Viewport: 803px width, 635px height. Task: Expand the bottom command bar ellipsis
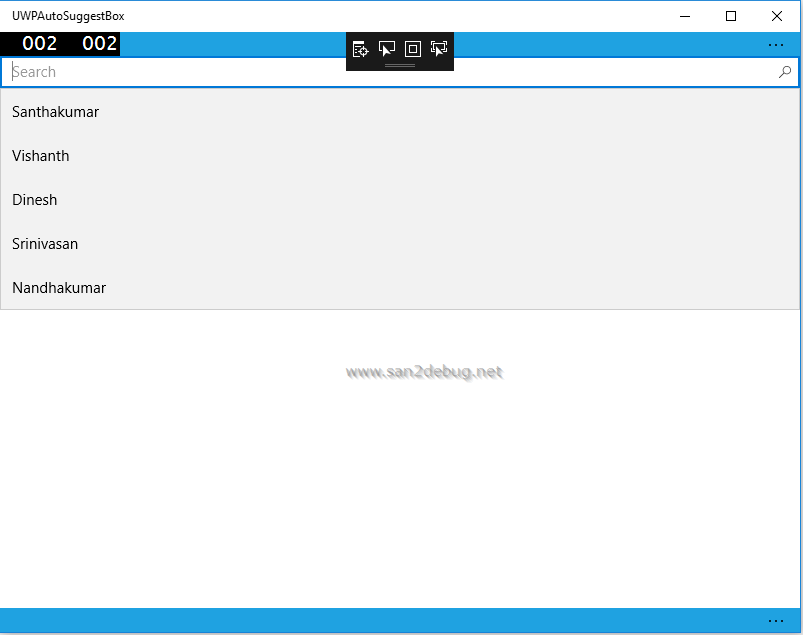pyautogui.click(x=776, y=621)
